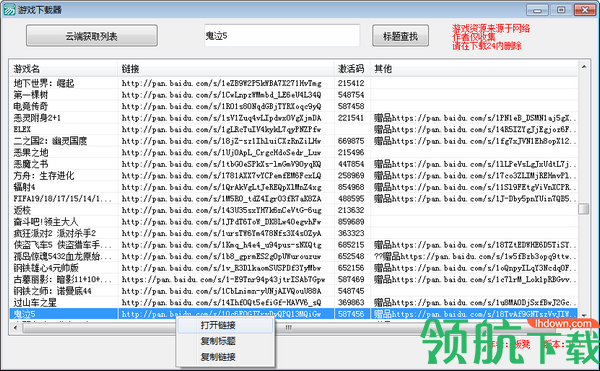This screenshot has height=371, width=600.
Task: Click the vertical scrollbar up arrow
Action: (x=584, y=67)
